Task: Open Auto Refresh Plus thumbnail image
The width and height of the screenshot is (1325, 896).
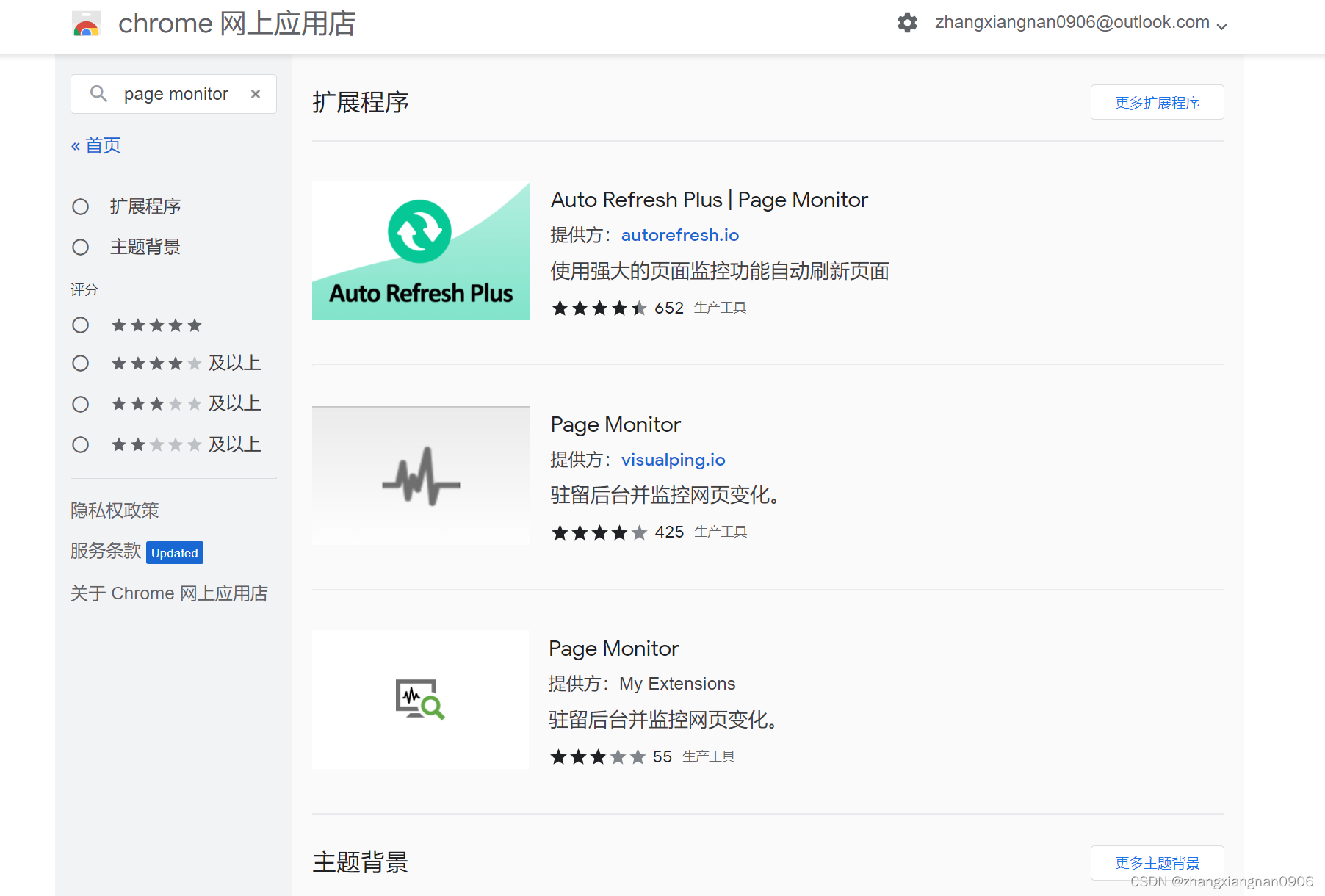Action: (421, 251)
